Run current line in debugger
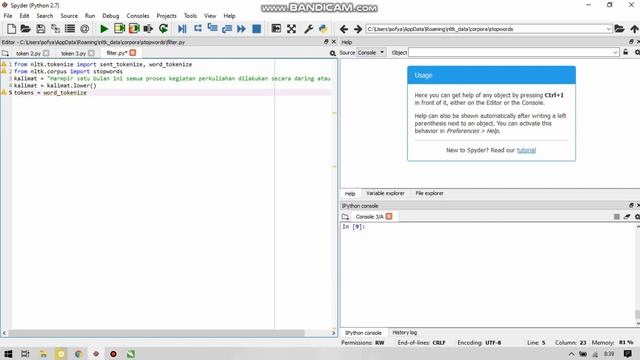 point(198,28)
